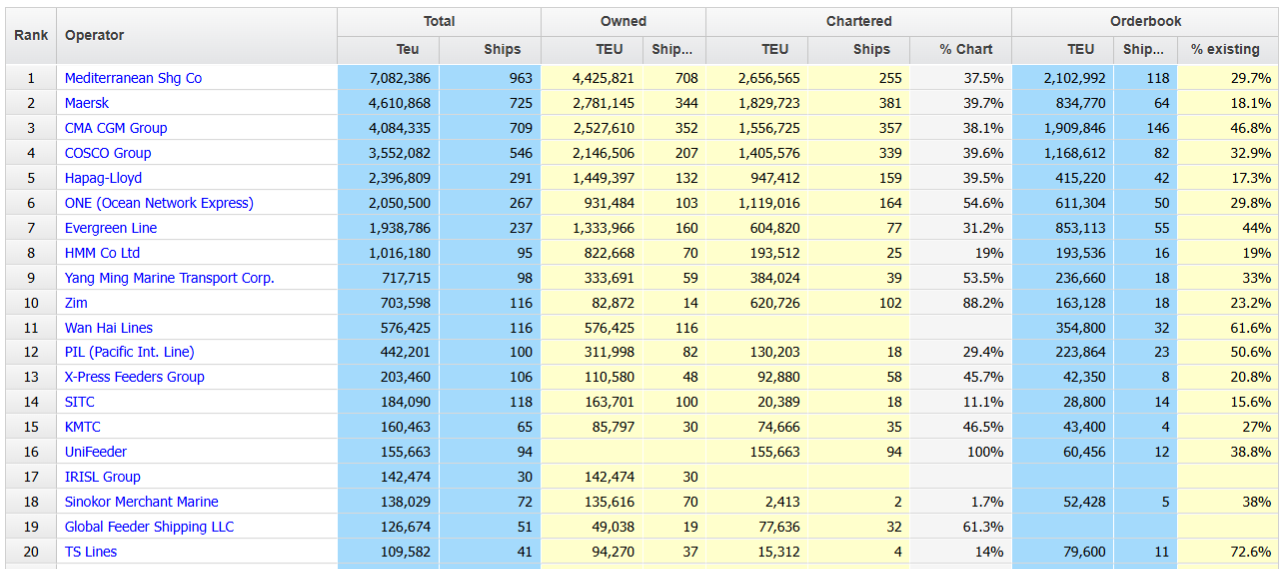Open the Wan Hai Lines link
Viewport: 1280px width, 569px height.
109,328
